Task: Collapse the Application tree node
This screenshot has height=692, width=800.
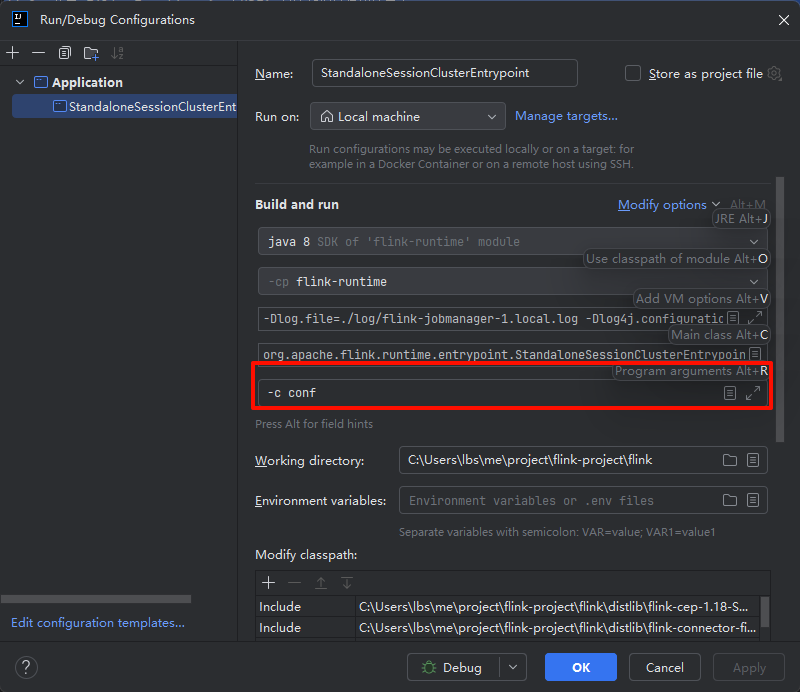Action: [x=21, y=82]
